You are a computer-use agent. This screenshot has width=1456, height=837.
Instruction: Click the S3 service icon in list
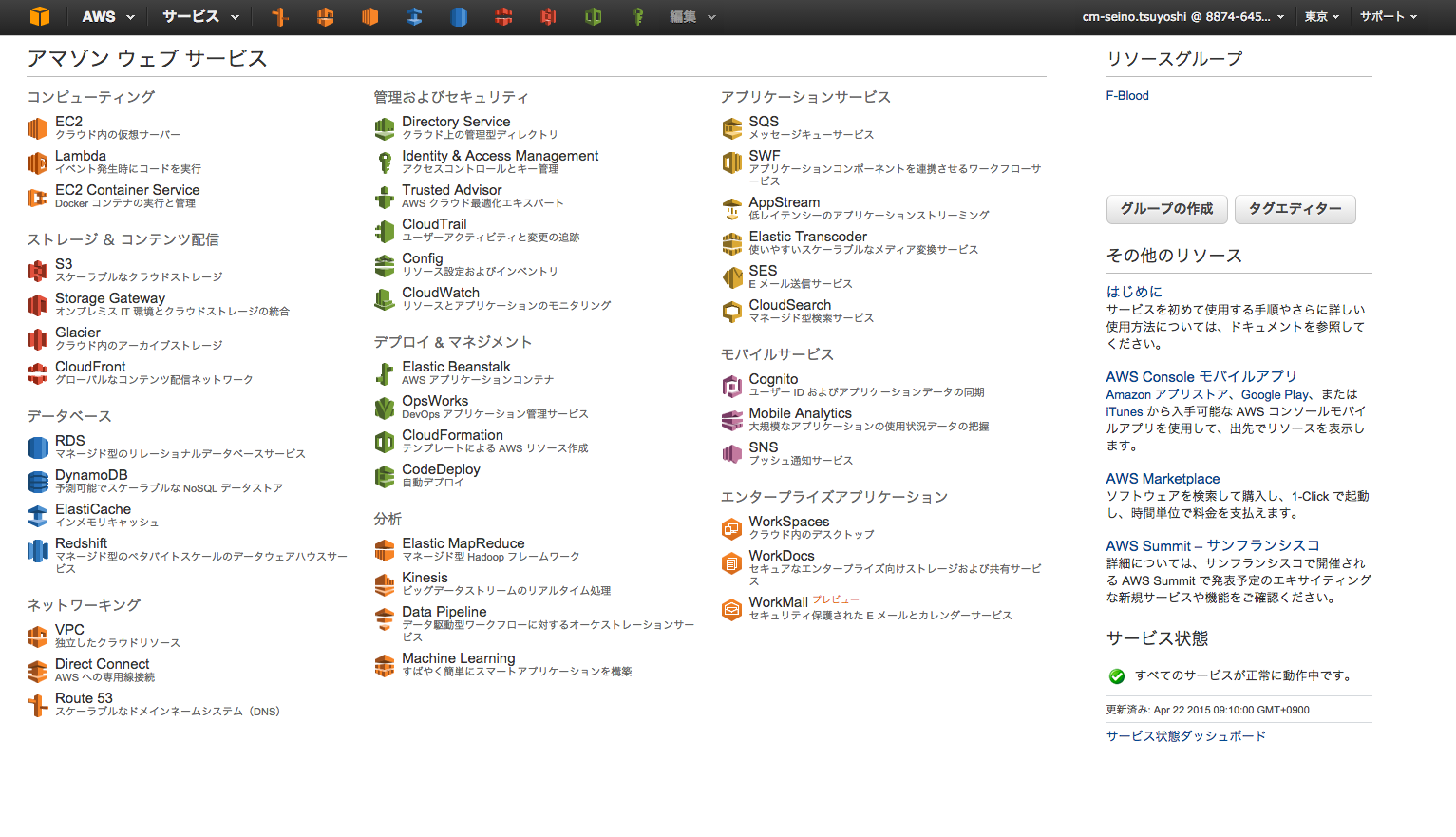(x=38, y=271)
